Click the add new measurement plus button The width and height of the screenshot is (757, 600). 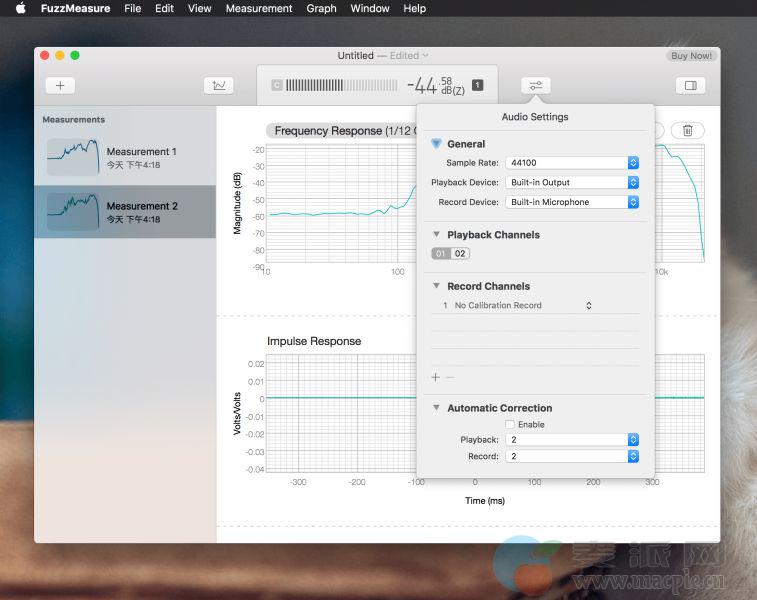60,86
